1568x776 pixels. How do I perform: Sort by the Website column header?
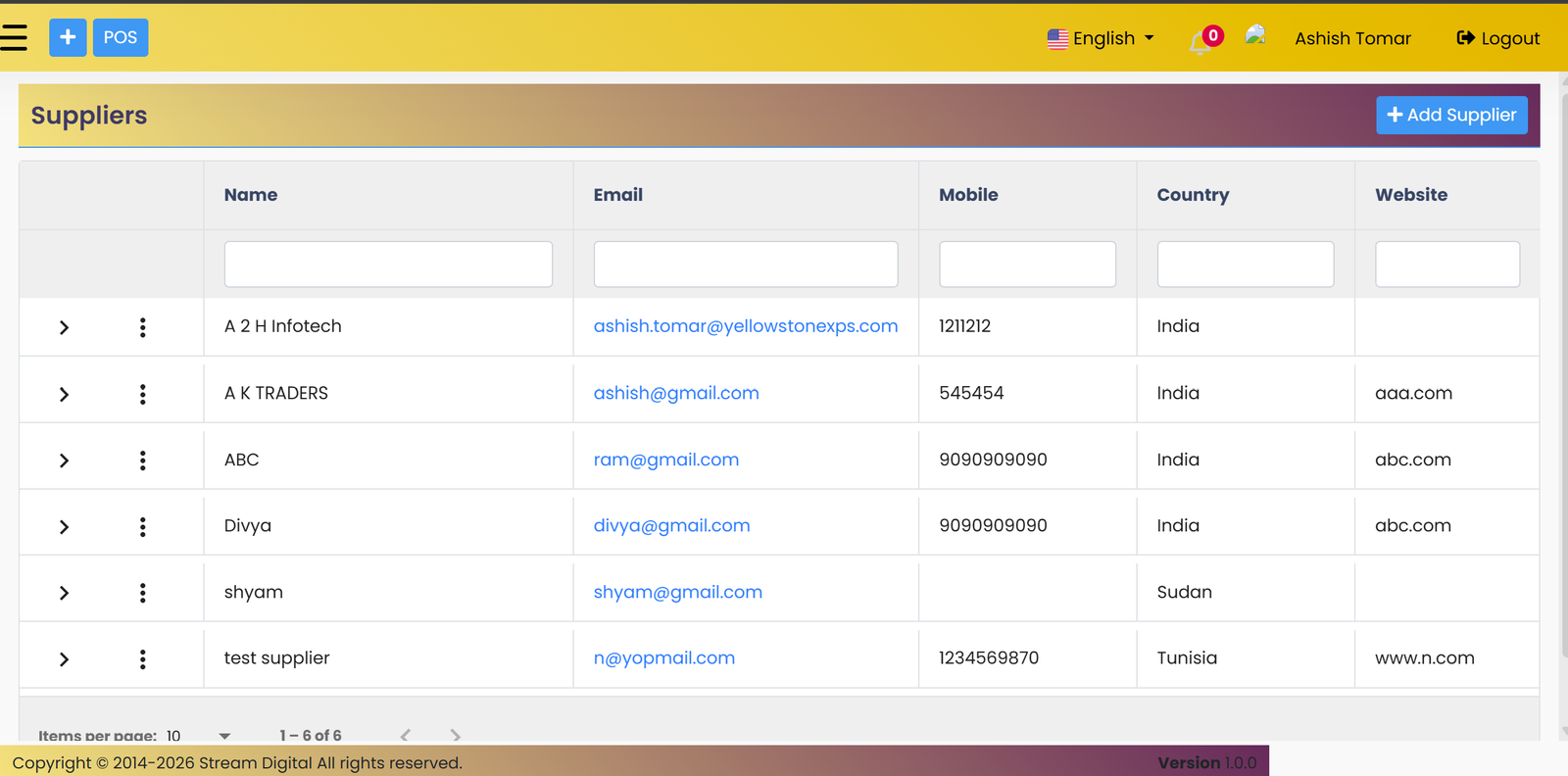(1411, 195)
